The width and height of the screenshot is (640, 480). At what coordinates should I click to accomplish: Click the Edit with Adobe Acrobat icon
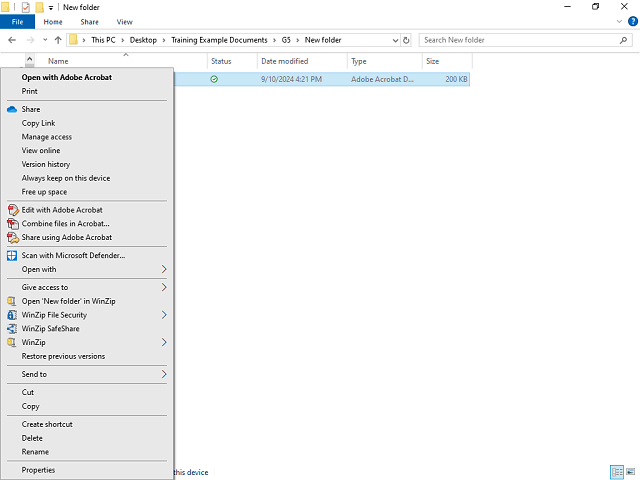tap(12, 210)
